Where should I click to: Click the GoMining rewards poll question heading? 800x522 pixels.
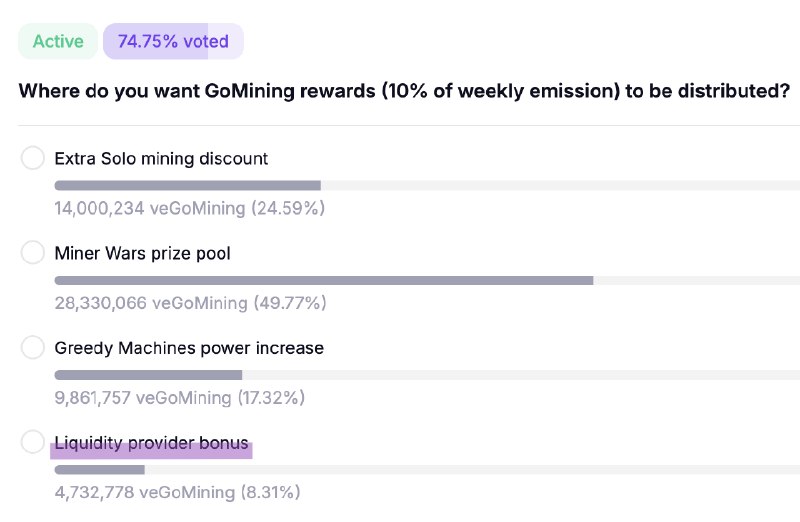click(404, 91)
